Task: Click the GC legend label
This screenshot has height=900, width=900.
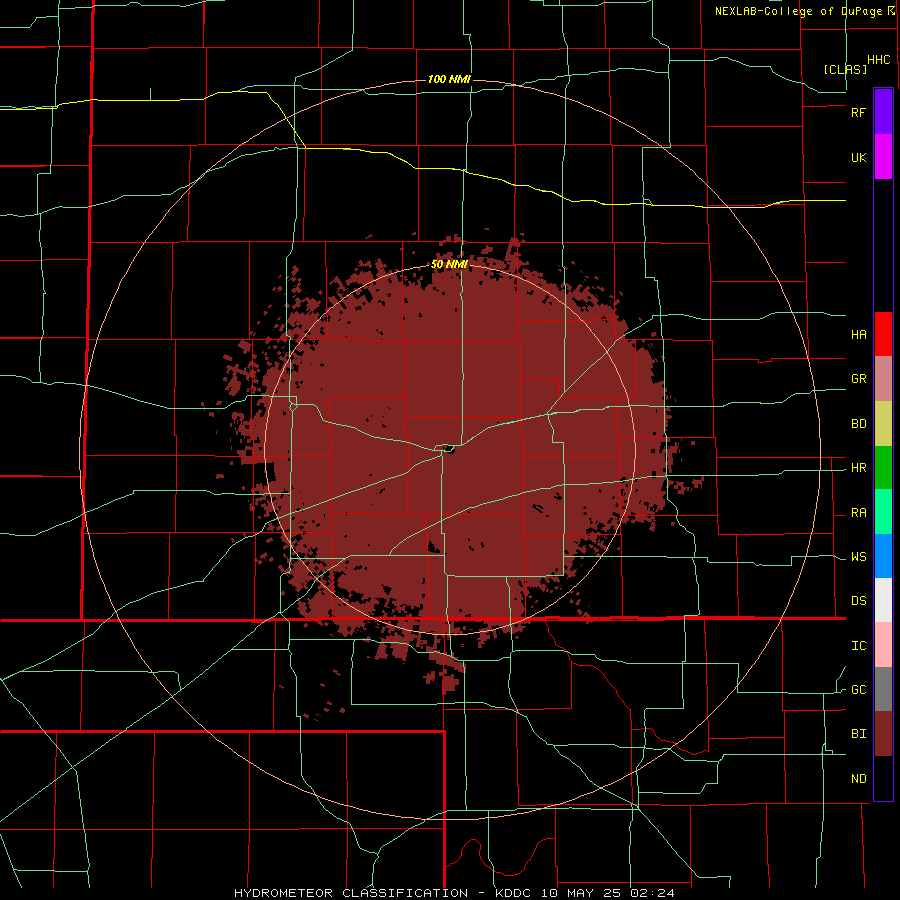Action: (858, 690)
